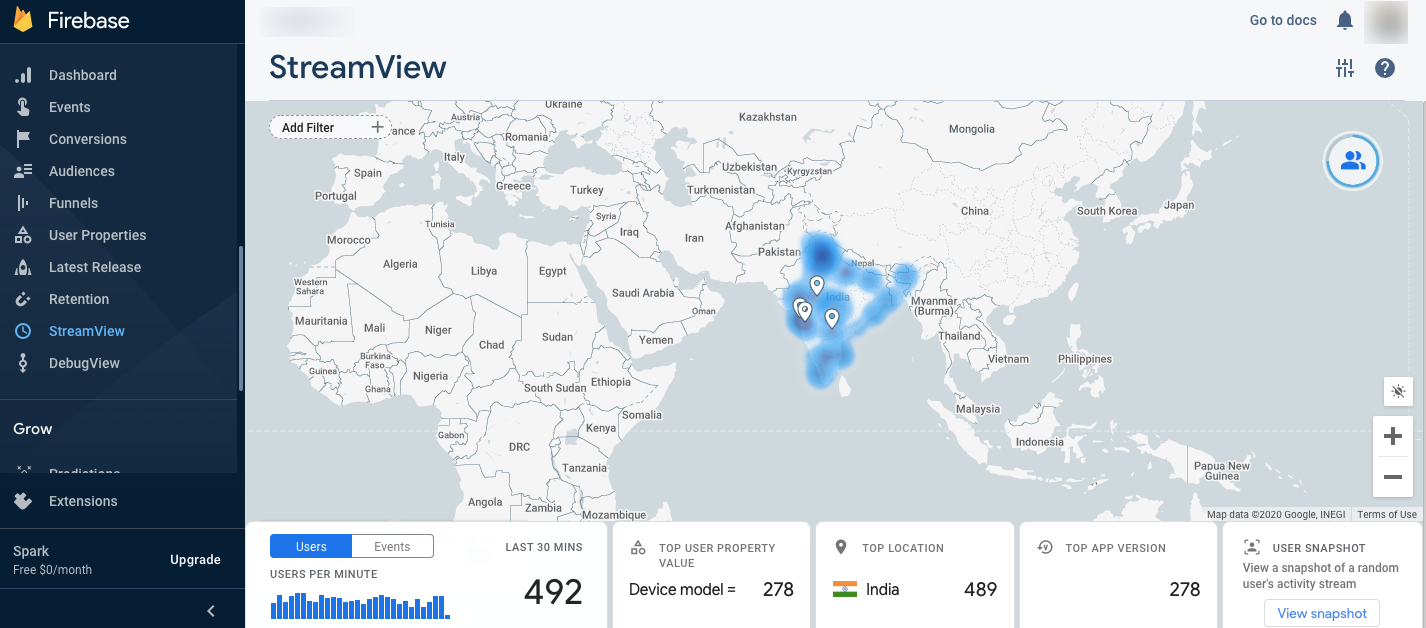This screenshot has width=1426, height=628.
Task: Click the Extensions puzzle icon
Action: [23, 501]
